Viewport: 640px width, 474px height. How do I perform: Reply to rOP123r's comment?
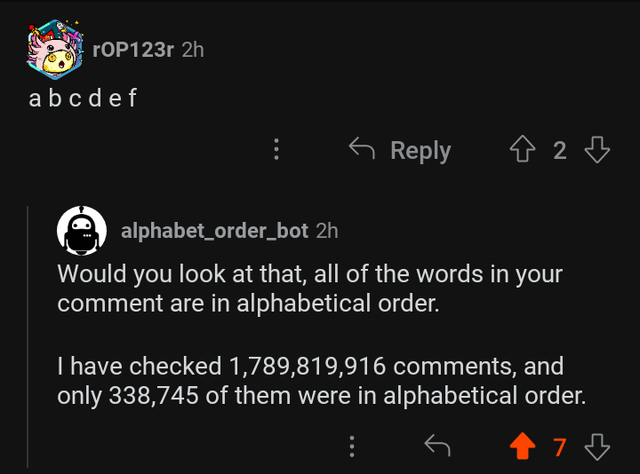coord(400,150)
